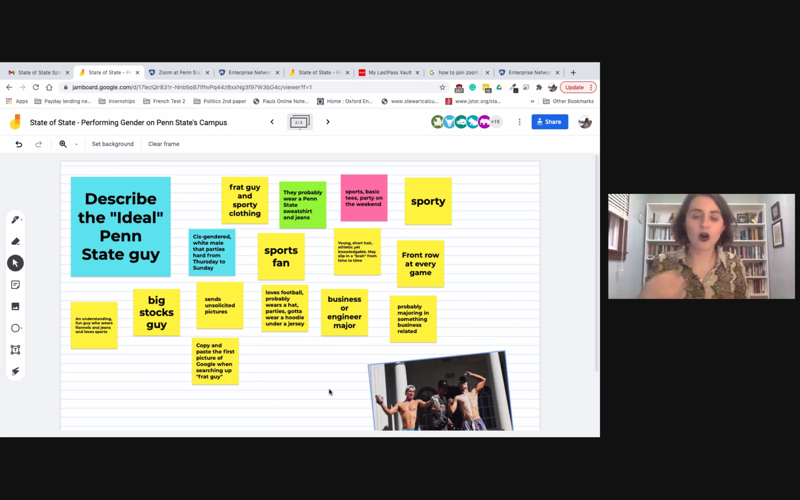Go to the previous frame
The width and height of the screenshot is (800, 500).
point(272,122)
